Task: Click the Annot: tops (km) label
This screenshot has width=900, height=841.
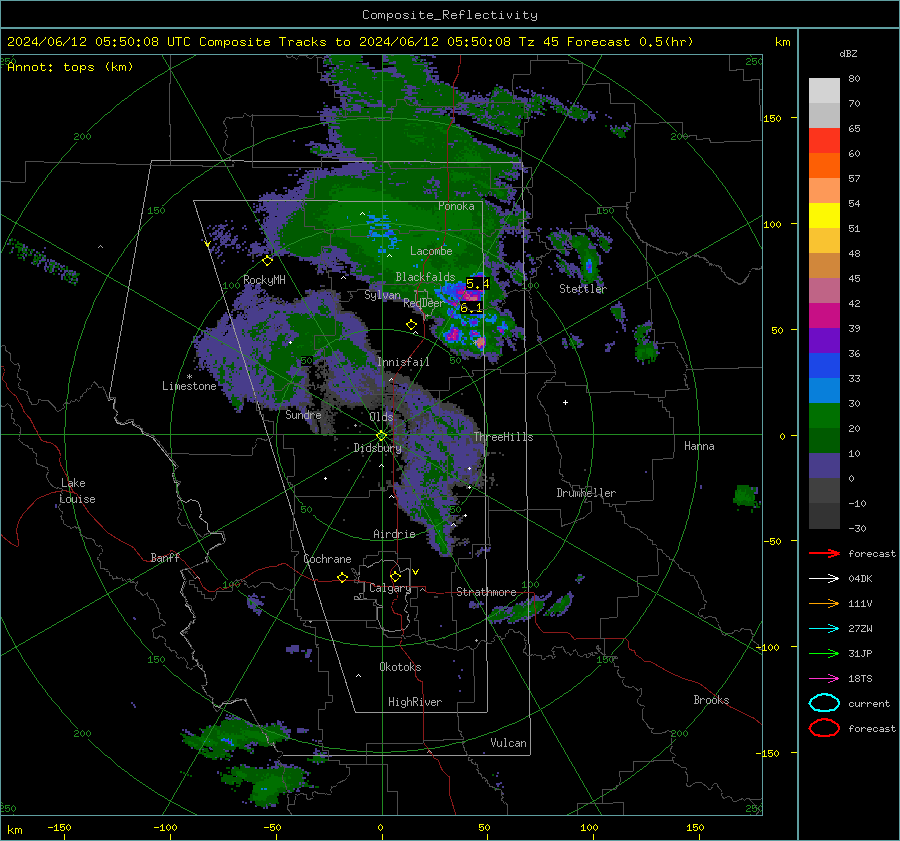Action: [70, 67]
